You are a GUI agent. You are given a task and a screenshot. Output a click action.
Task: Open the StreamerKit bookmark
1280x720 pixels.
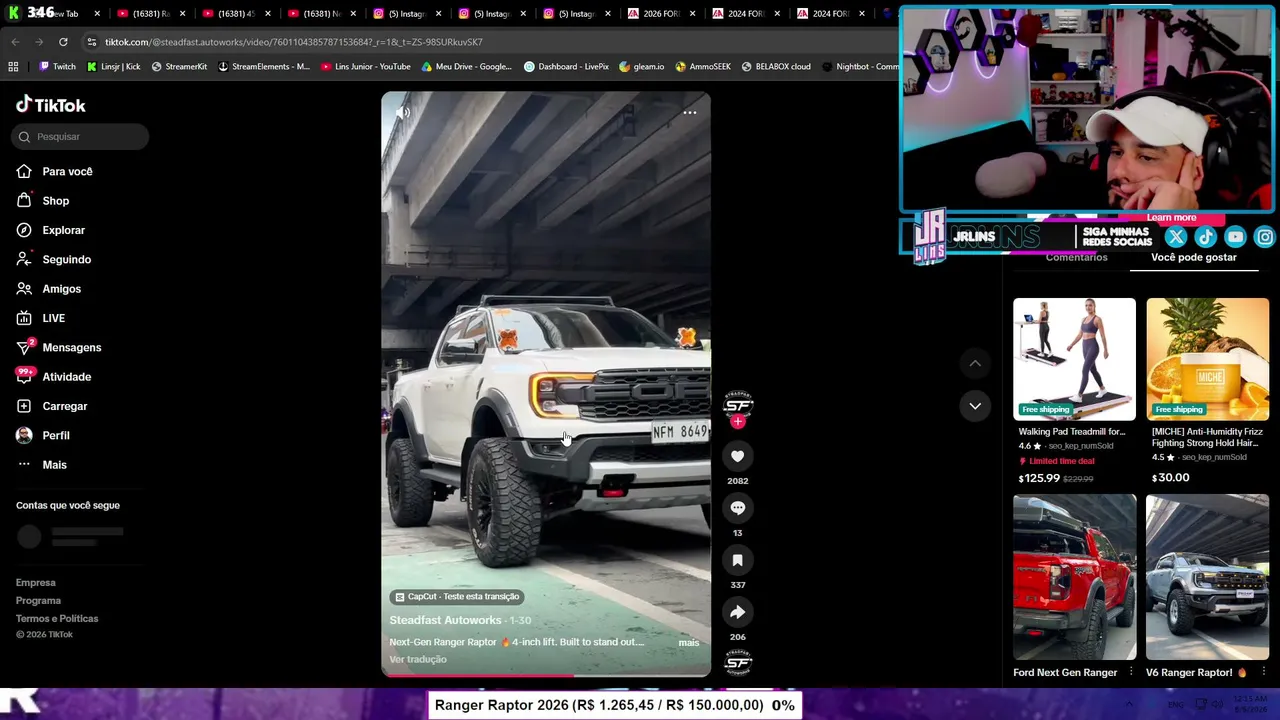pos(179,67)
